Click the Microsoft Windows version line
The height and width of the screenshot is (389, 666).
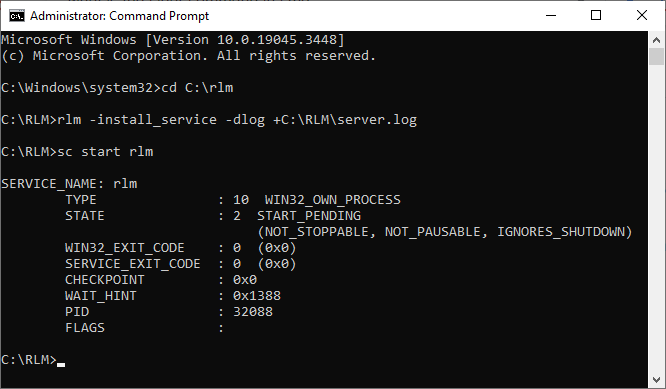click(x=172, y=39)
